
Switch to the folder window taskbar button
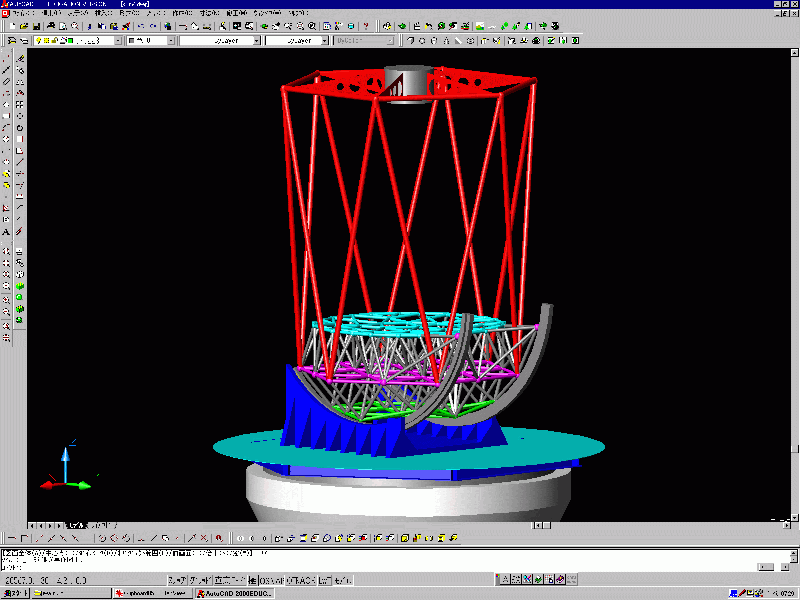click(71, 593)
